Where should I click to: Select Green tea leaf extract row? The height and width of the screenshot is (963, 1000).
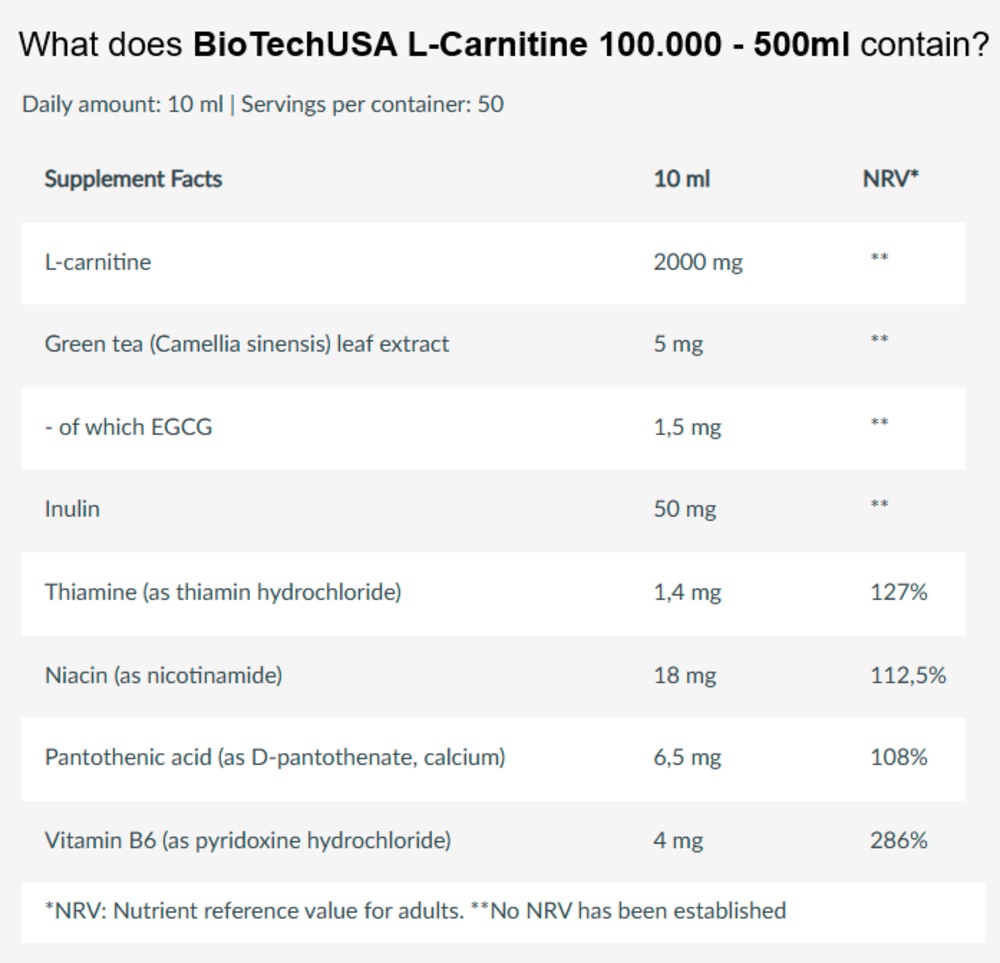pyautogui.click(x=494, y=345)
